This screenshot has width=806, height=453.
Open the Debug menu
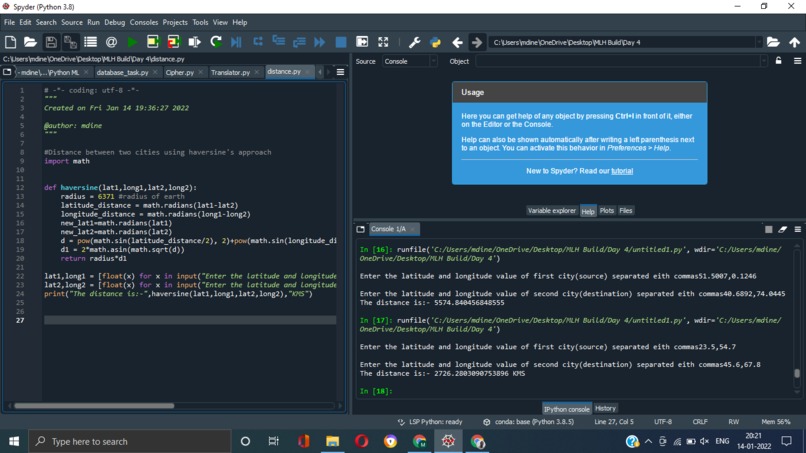[x=115, y=23]
